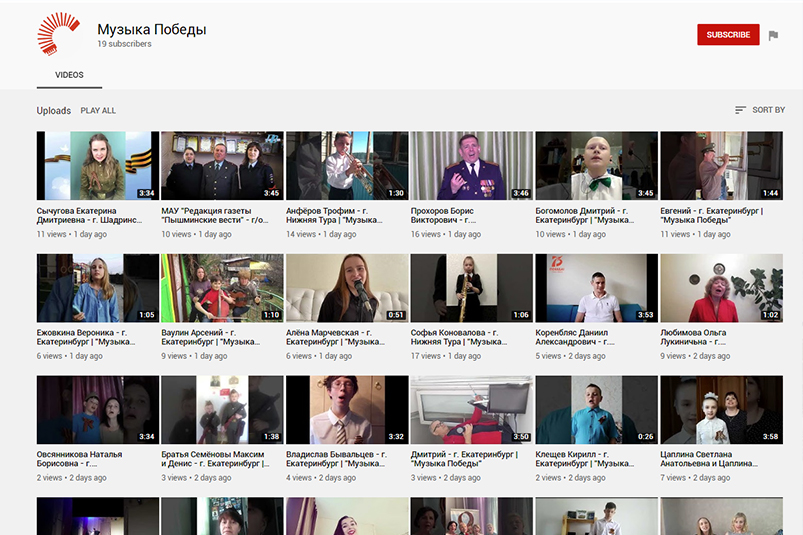Play the Анфёров Трофим trumpet video thumbnail
Screen dimensions: 803x535
(346, 166)
